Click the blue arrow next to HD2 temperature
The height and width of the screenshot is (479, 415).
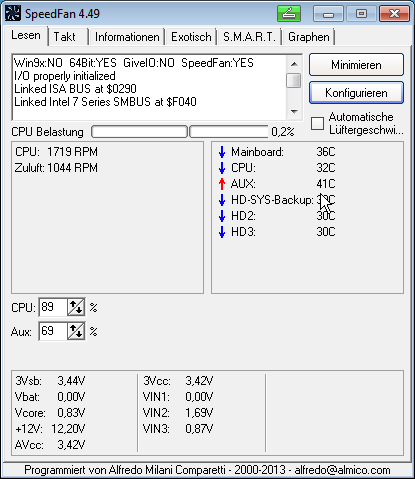pyautogui.click(x=222, y=216)
